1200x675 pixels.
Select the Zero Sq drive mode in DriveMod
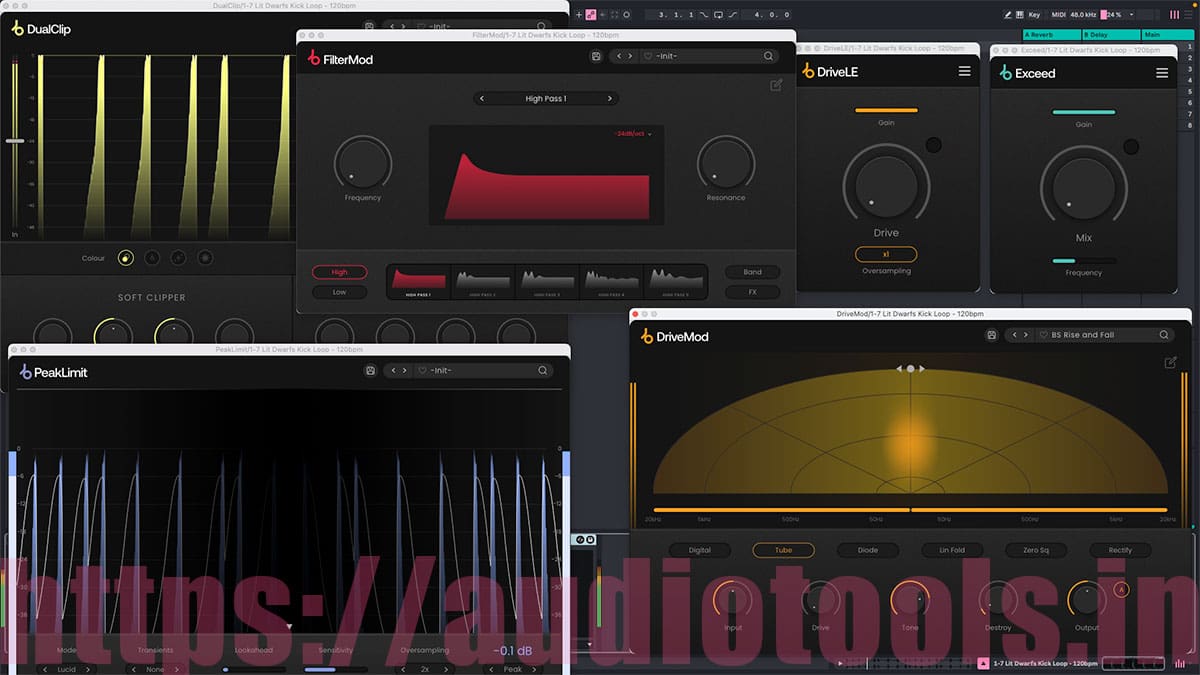click(x=1036, y=550)
